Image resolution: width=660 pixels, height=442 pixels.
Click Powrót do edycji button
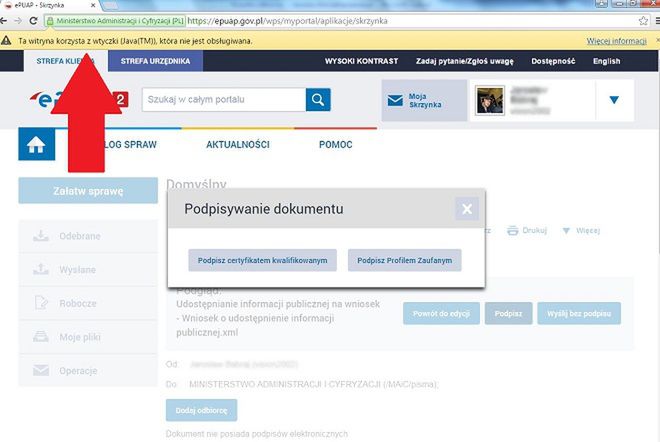tap(441, 314)
